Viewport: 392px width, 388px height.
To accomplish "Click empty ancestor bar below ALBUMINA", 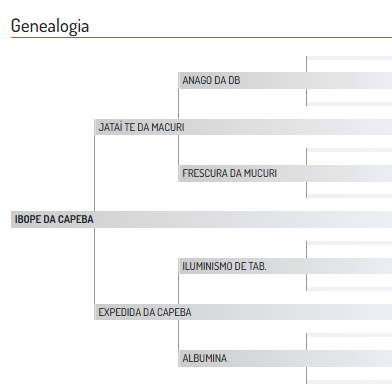I will pyautogui.click(x=349, y=382).
